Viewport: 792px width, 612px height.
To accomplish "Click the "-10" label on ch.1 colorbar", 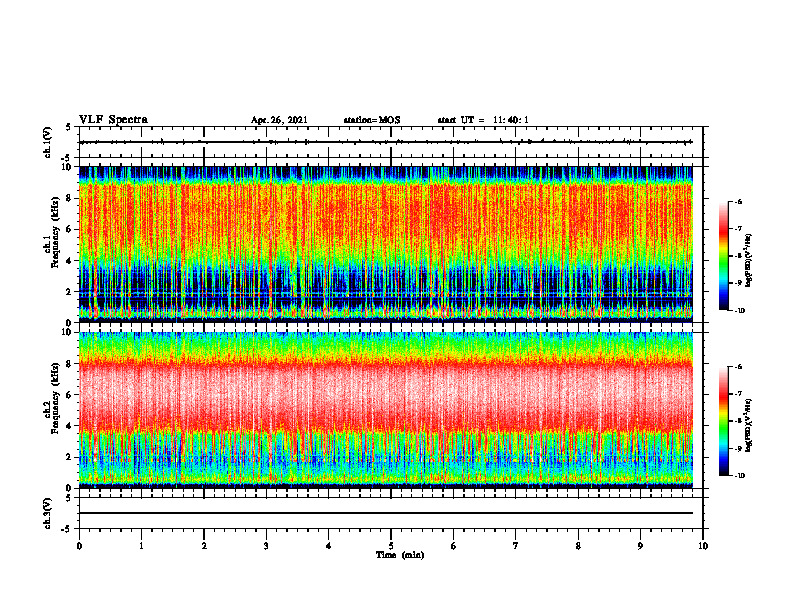I will 740,311.
